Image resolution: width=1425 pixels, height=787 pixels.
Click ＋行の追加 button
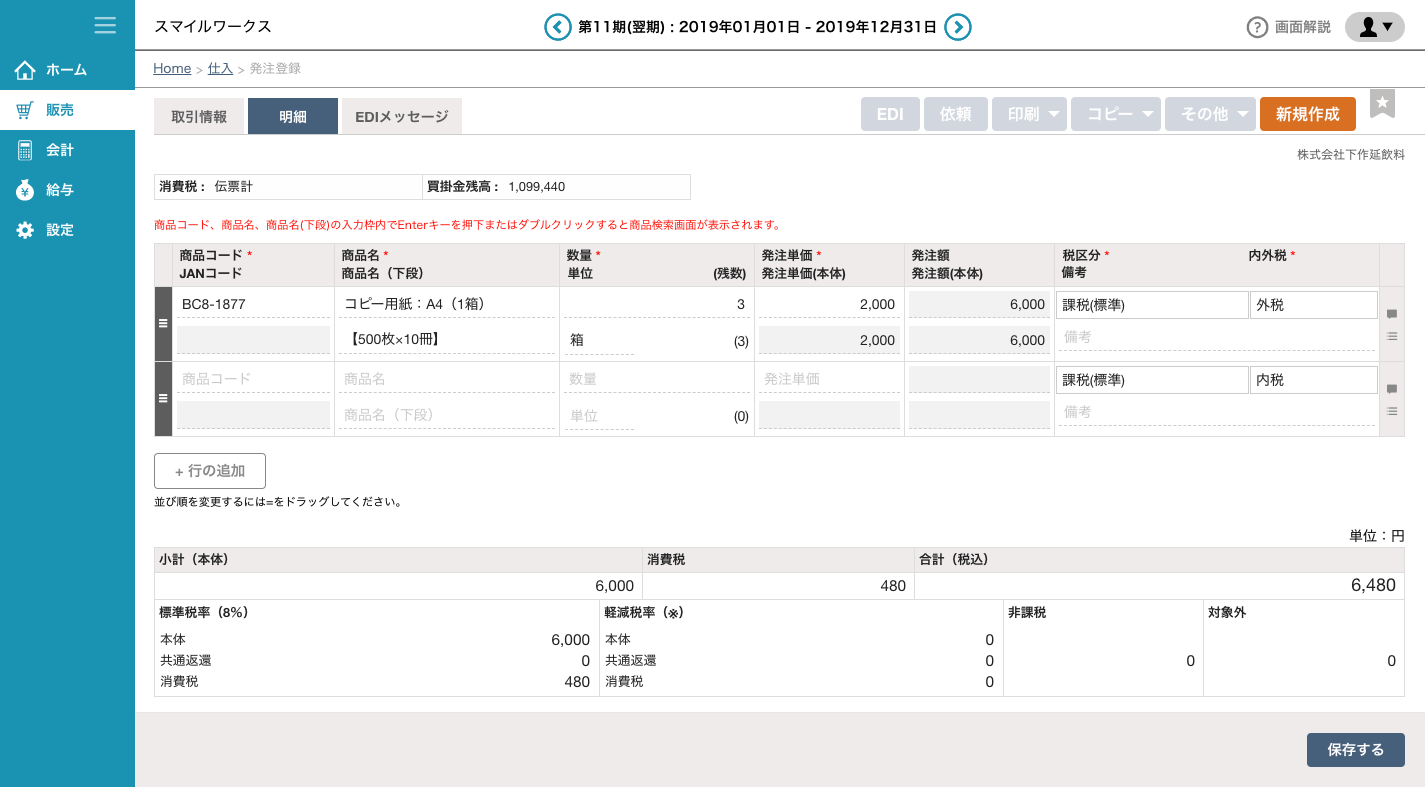tap(210, 471)
